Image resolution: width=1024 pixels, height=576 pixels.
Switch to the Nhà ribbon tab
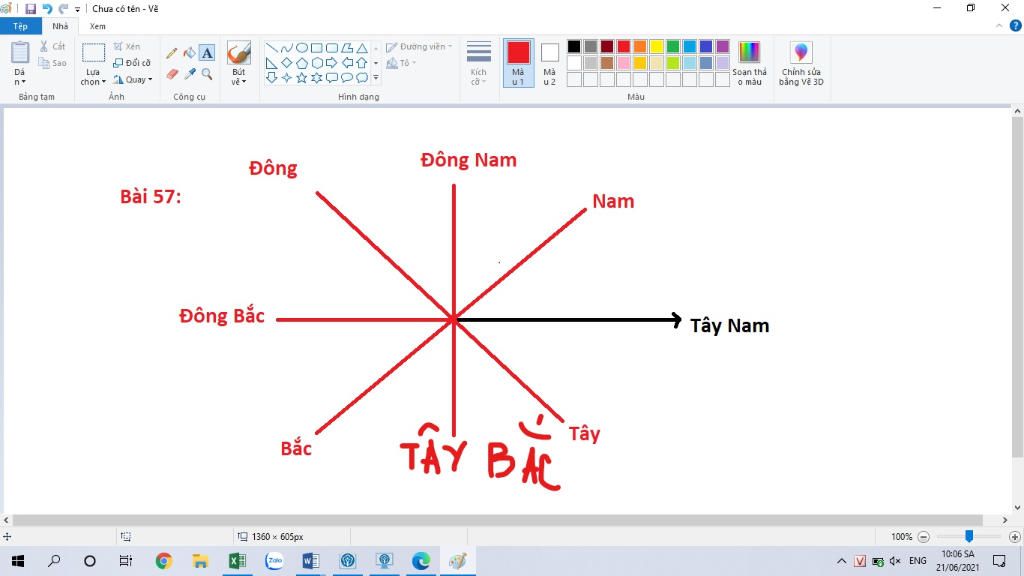(x=60, y=26)
